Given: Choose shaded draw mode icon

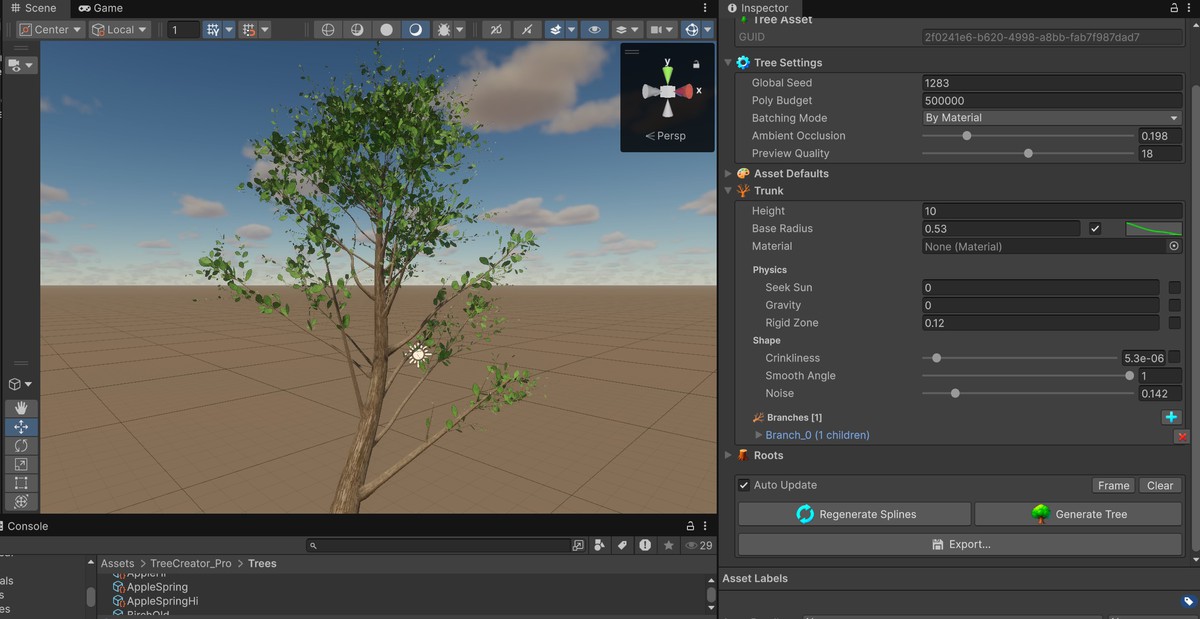Looking at the screenshot, I should [415, 30].
